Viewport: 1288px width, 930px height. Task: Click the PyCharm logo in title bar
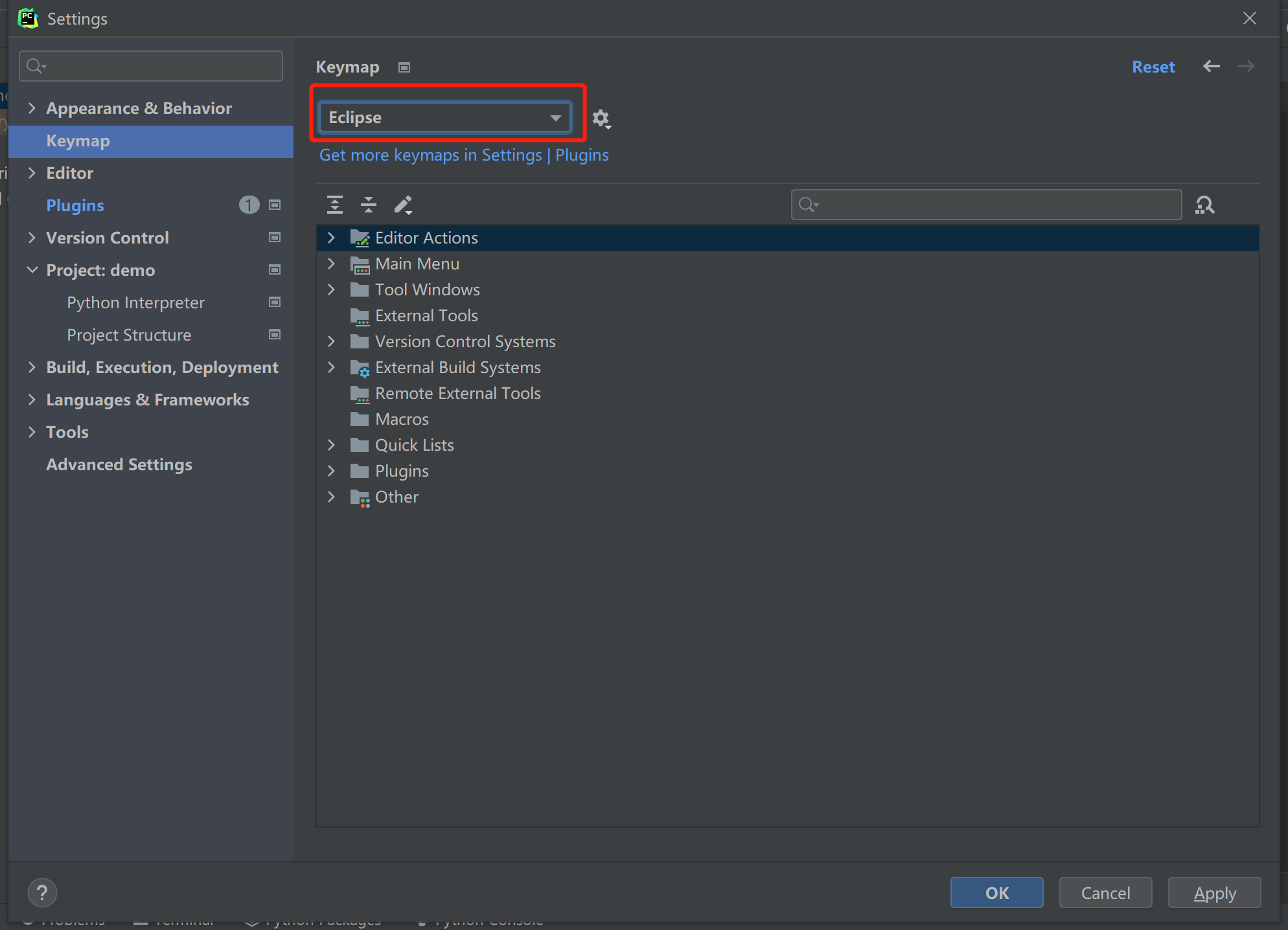click(28, 18)
